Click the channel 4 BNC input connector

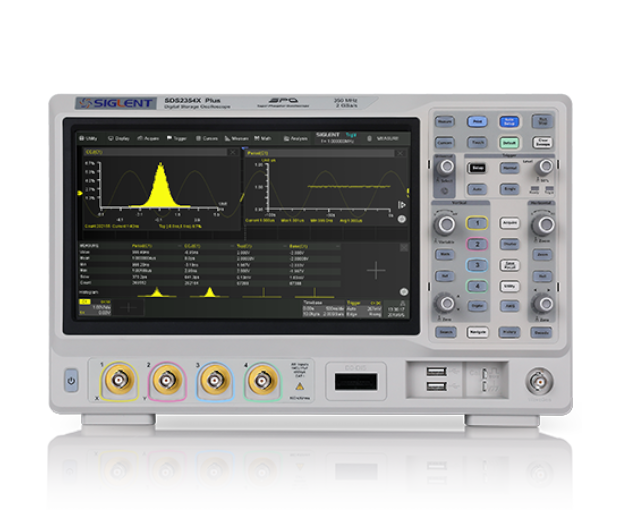point(263,379)
